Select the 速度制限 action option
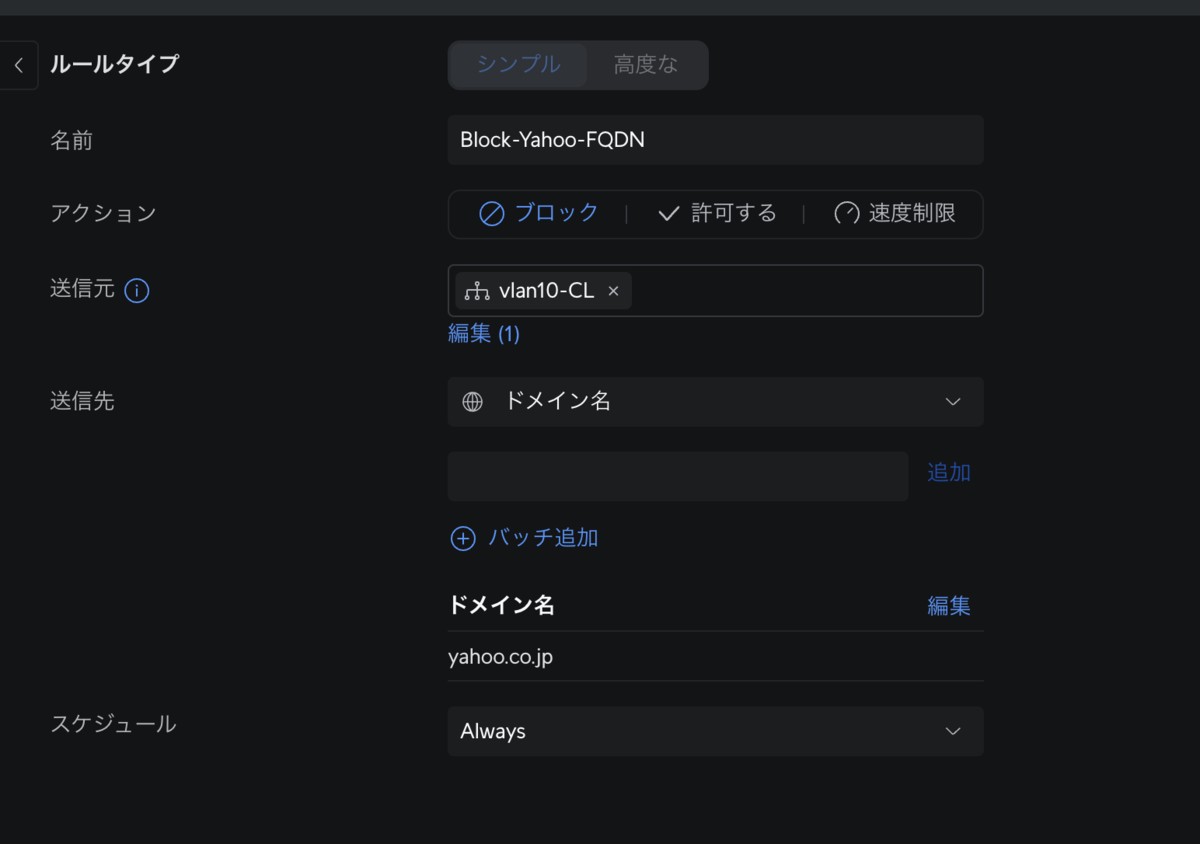This screenshot has width=1200, height=844. point(895,214)
